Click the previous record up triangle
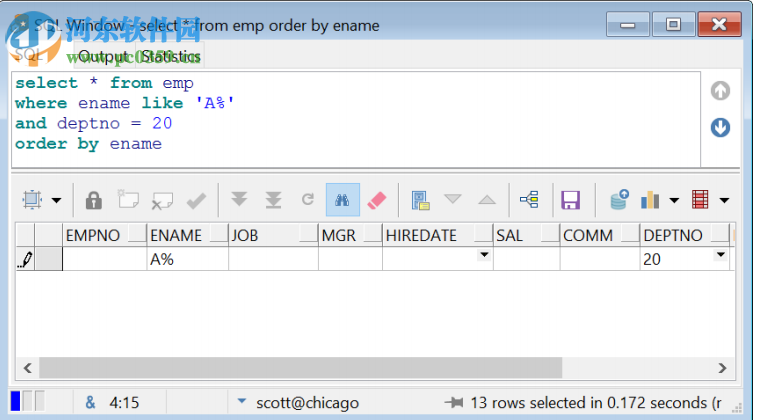The image size is (758, 420). [x=487, y=199]
